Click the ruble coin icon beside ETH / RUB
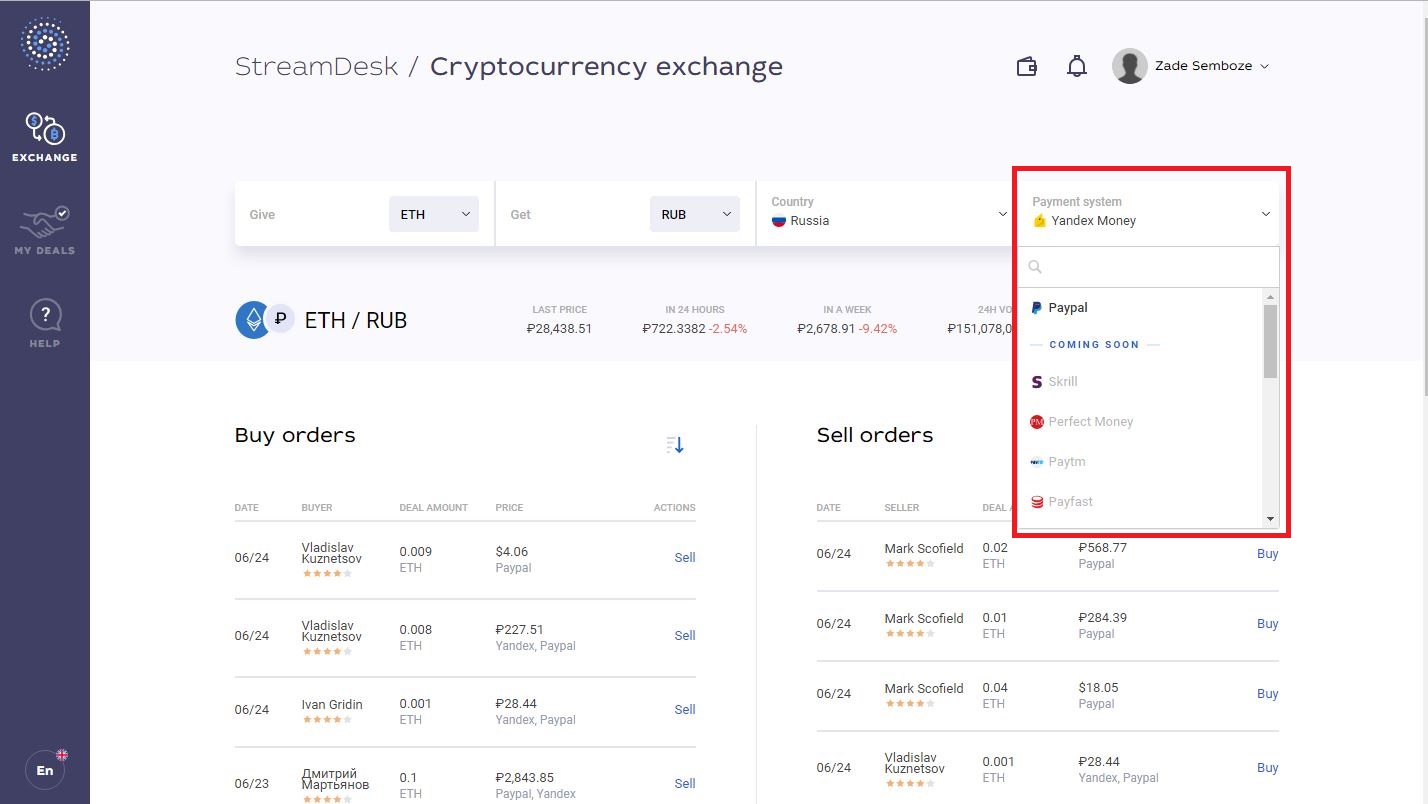 click(280, 319)
